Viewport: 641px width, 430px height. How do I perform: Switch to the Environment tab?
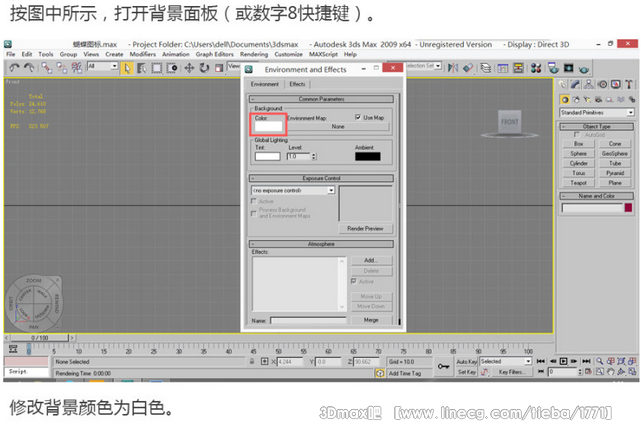(x=265, y=84)
